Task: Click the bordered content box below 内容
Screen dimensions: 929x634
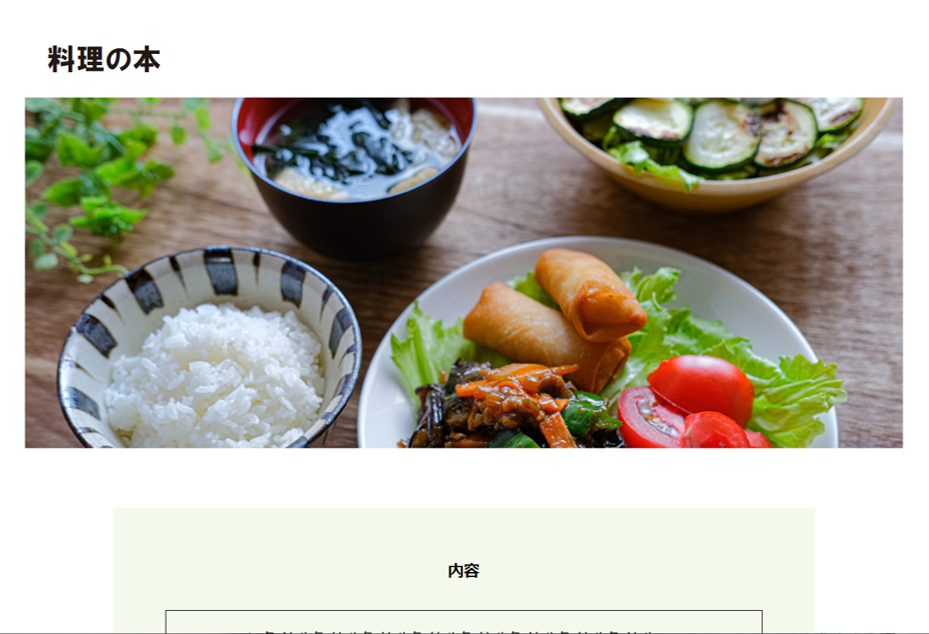Action: (x=464, y=622)
